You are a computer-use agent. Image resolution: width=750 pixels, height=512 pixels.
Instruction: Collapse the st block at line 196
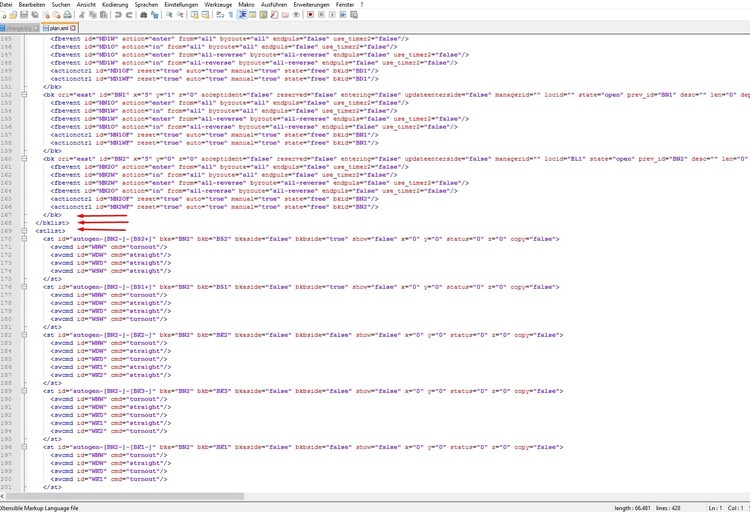click(x=24, y=447)
